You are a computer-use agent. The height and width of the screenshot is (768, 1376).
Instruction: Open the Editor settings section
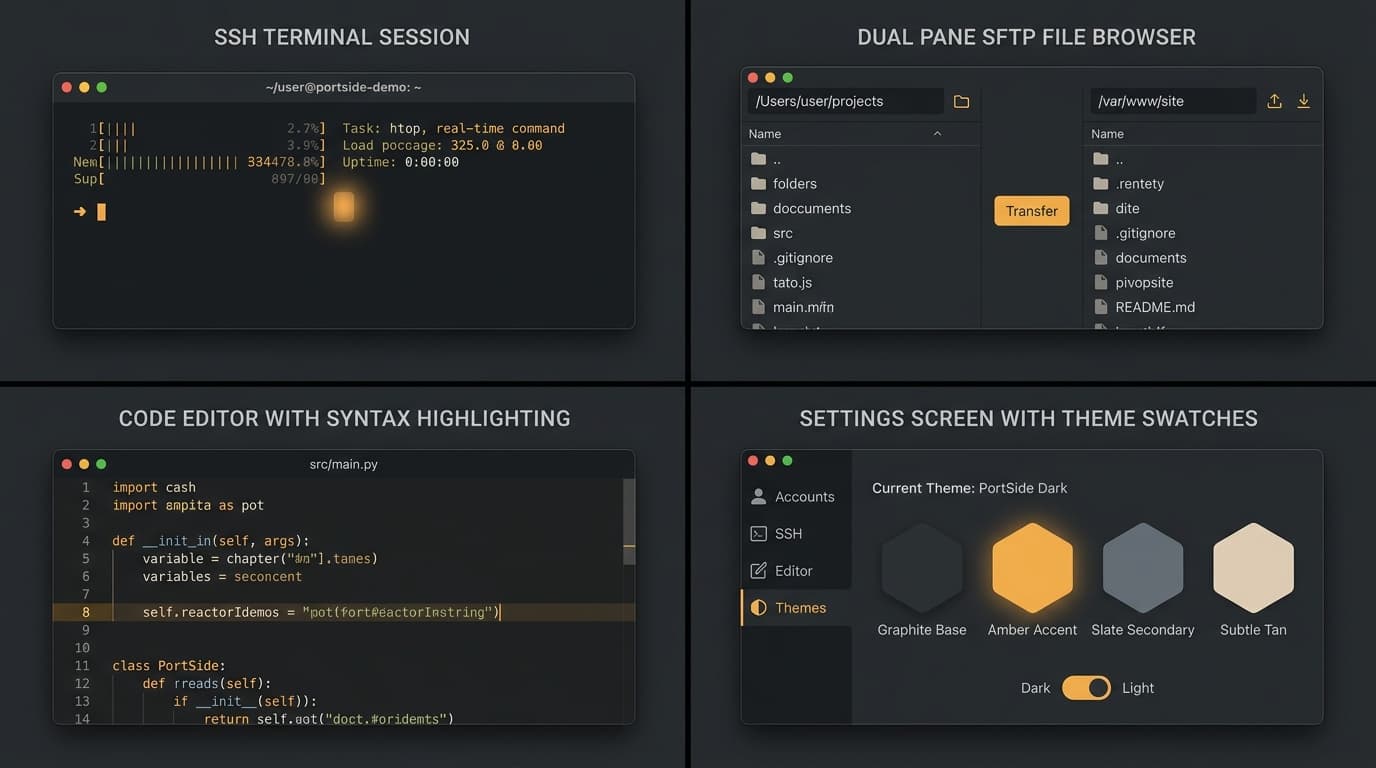(x=796, y=570)
